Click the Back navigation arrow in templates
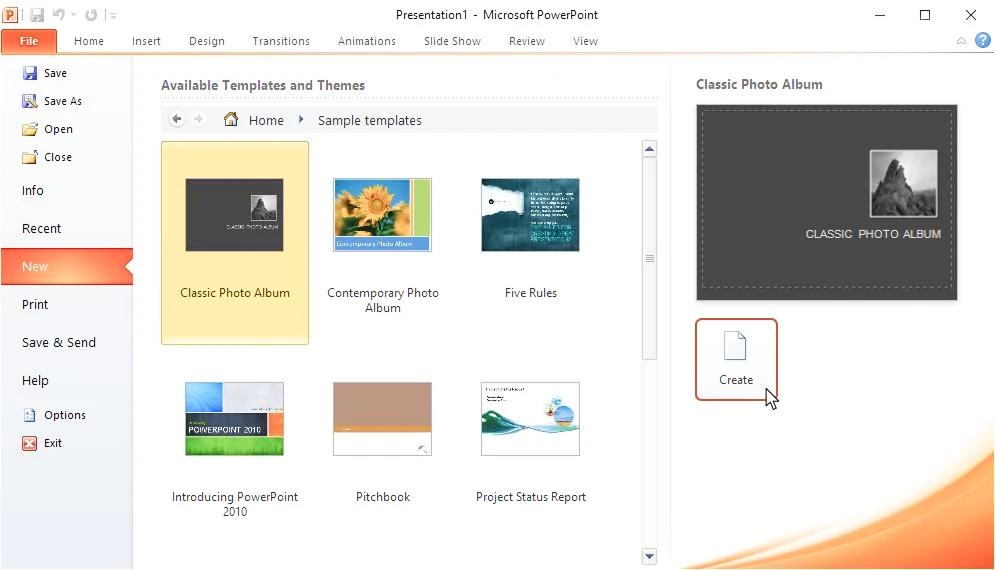Screen dimensions: 995x570 coord(177,119)
